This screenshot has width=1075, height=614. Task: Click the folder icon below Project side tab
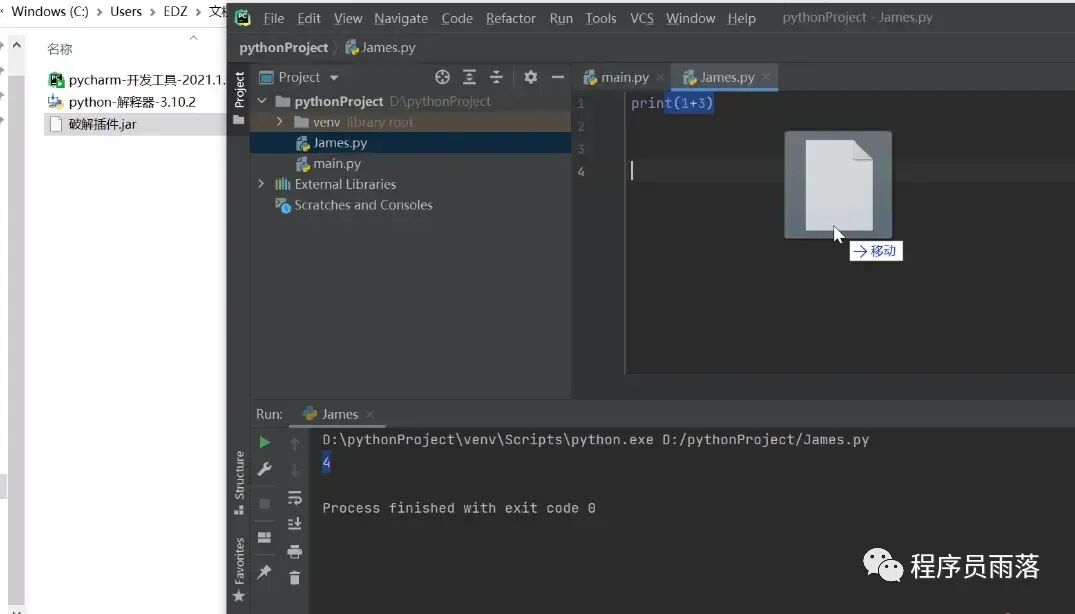[x=239, y=120]
